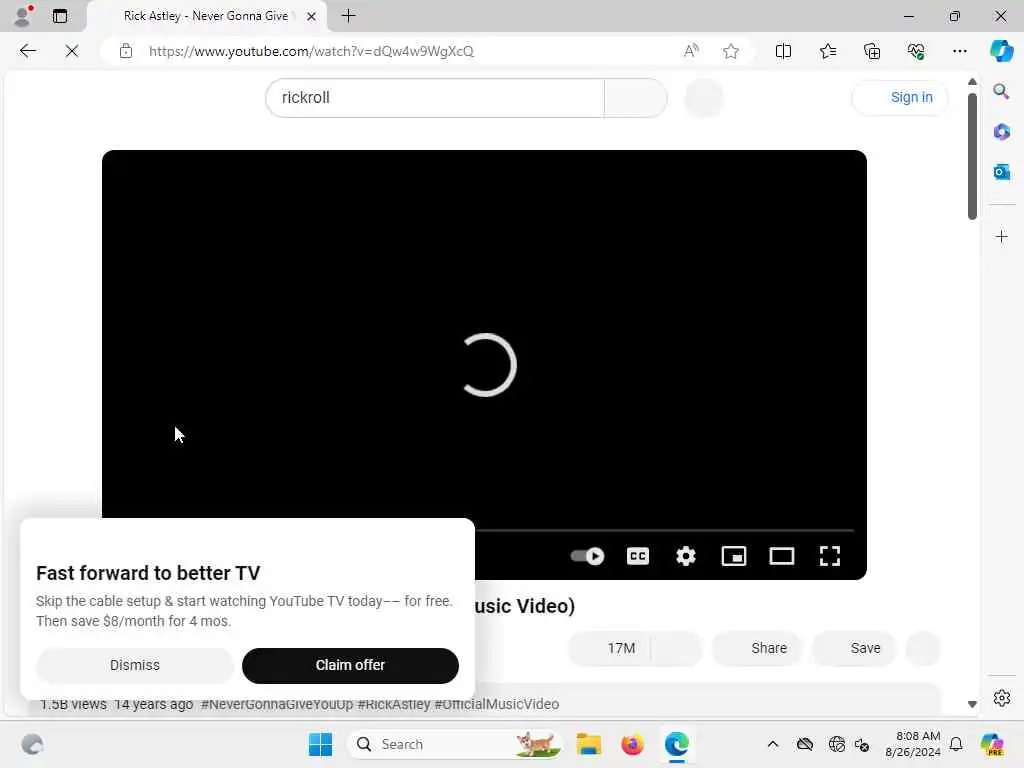Image resolution: width=1024 pixels, height=768 pixels.
Task: Launch Firefox from taskbar
Action: click(632, 744)
